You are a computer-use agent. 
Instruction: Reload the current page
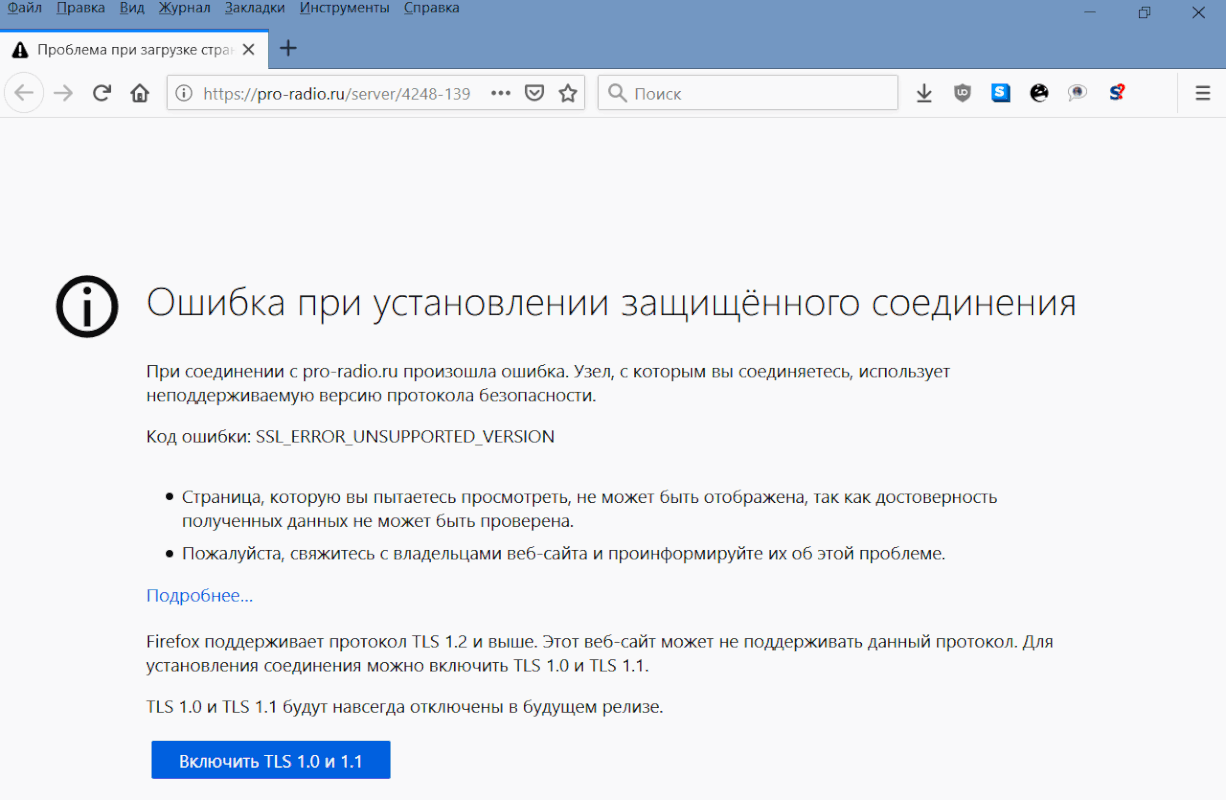pyautogui.click(x=101, y=93)
